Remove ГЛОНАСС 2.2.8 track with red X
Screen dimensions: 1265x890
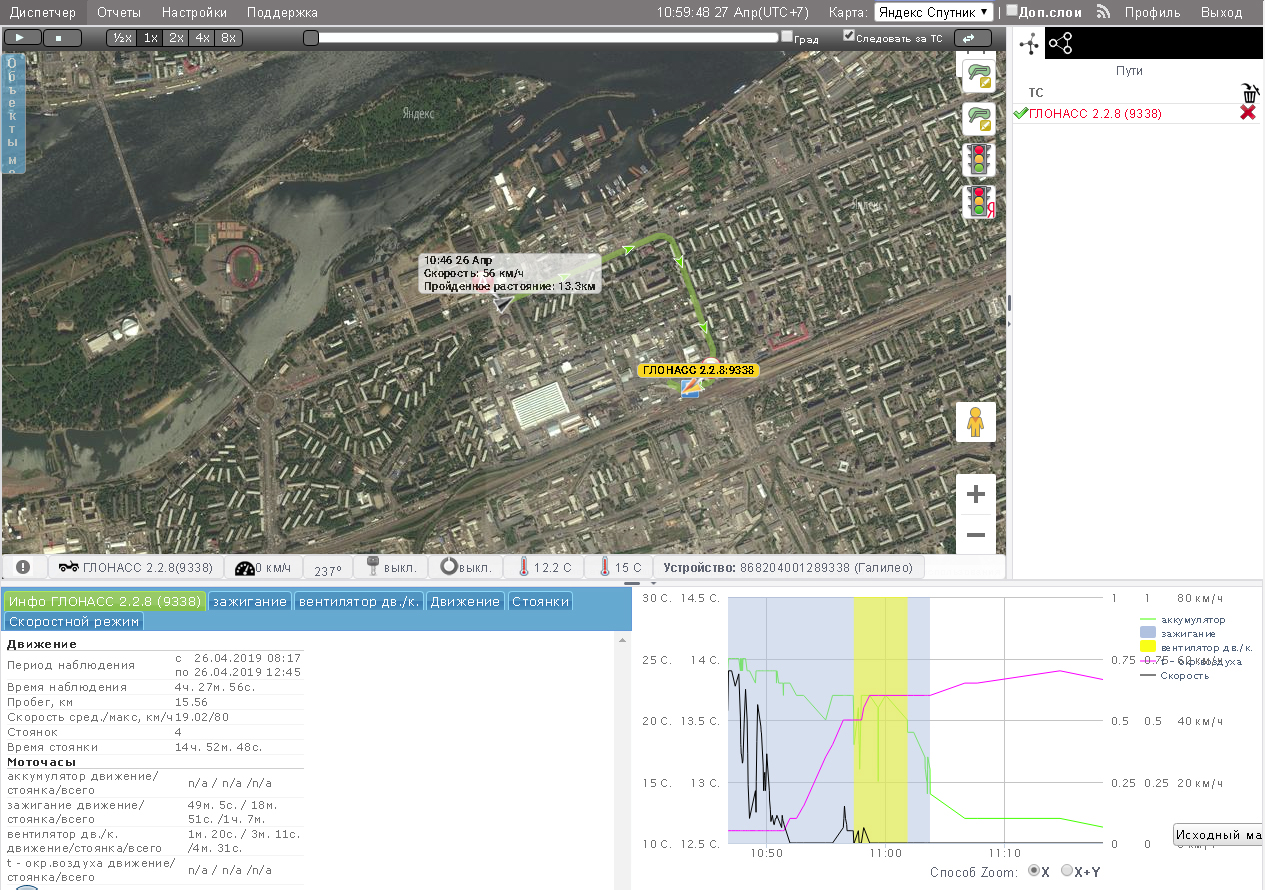(x=1247, y=113)
